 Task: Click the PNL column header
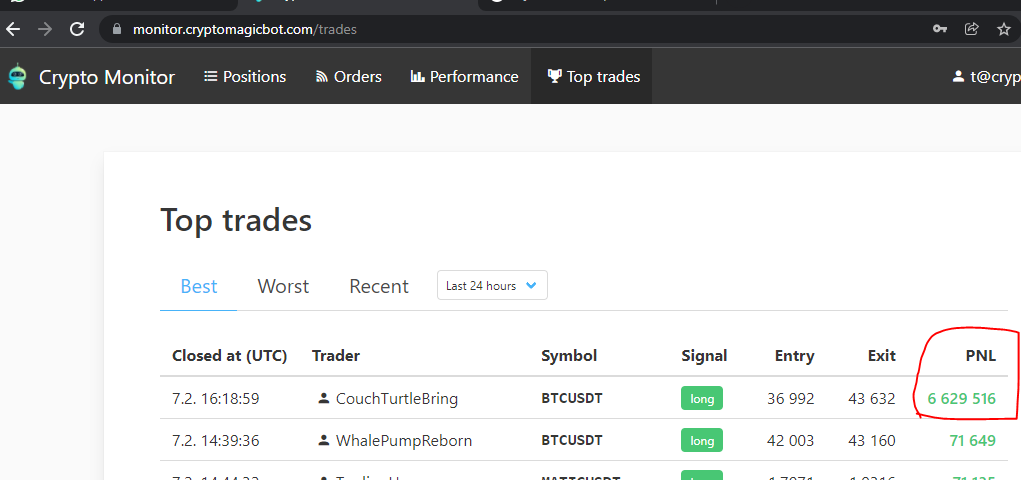[981, 356]
